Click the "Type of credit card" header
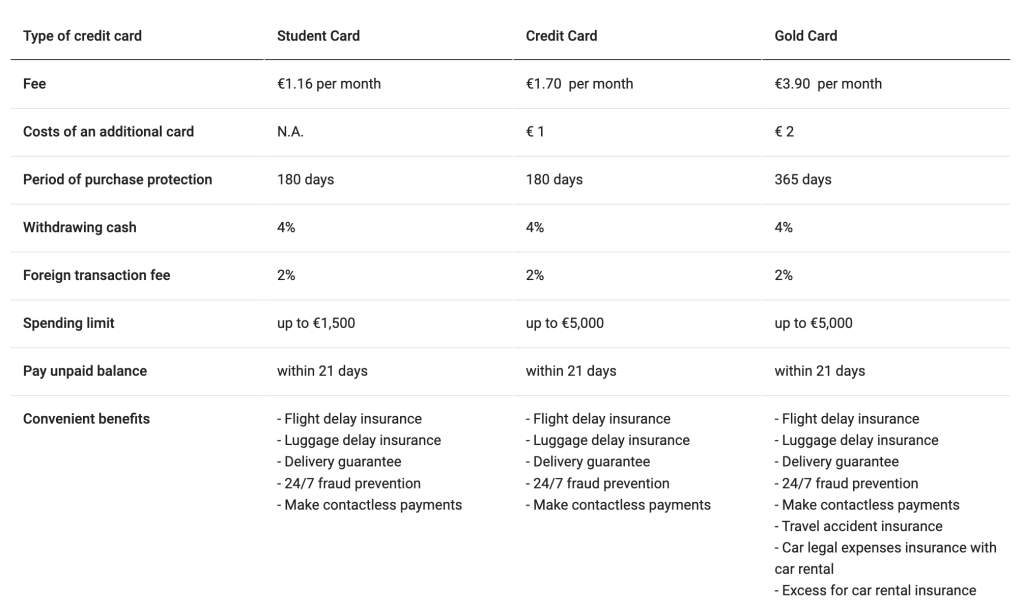This screenshot has height=610, width=1022. pyautogui.click(x=82, y=36)
